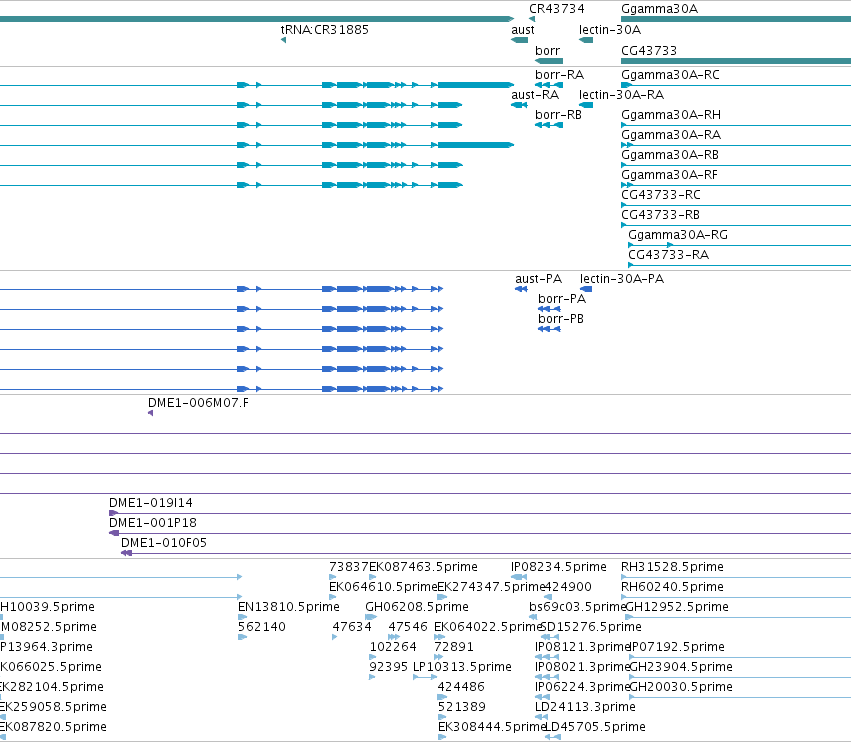Image resolution: width=851 pixels, height=742 pixels.
Task: Select the LP10313.5prime EST glyph
Action: point(425,677)
